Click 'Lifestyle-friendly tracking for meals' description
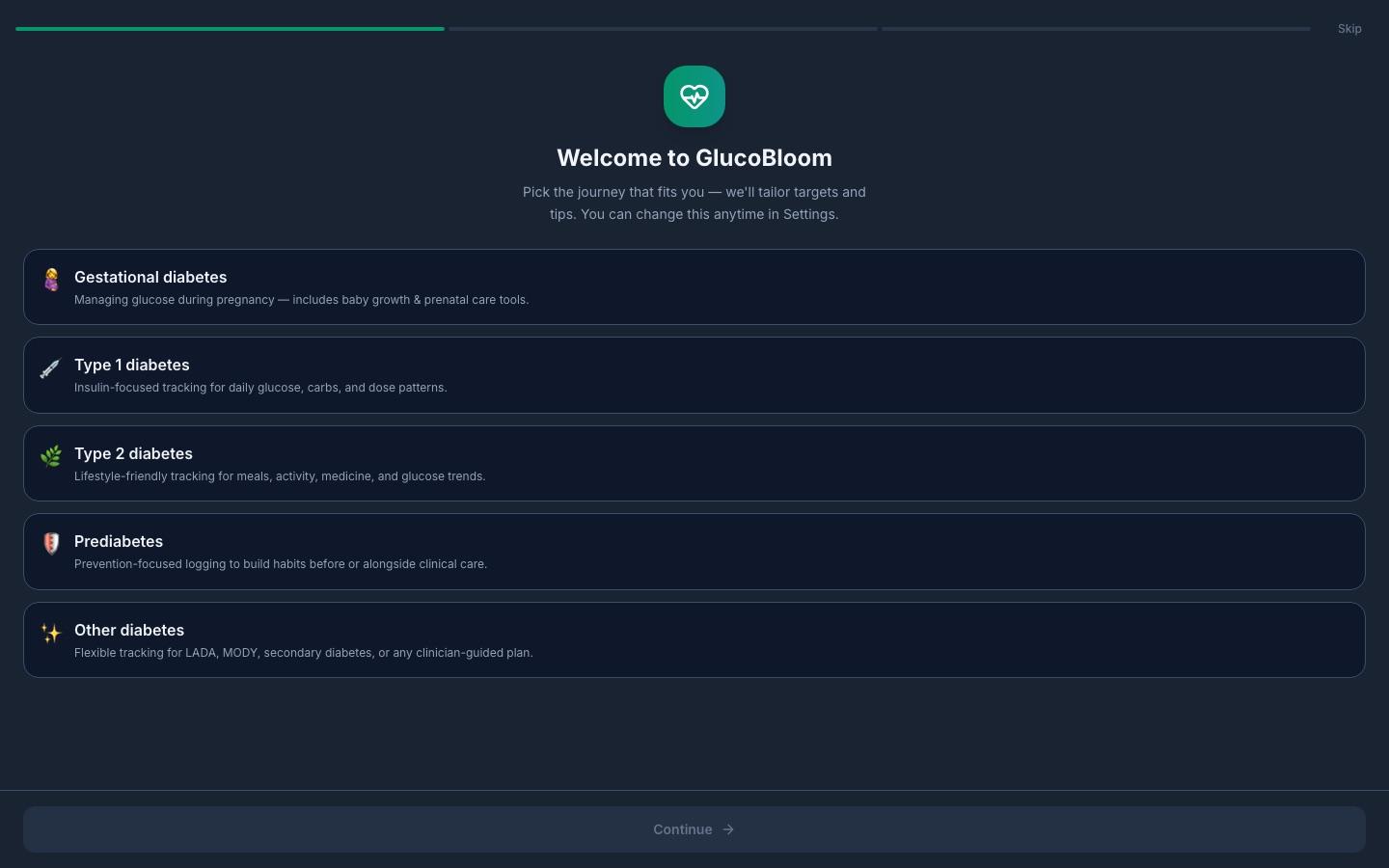The image size is (1389, 868). point(280,476)
